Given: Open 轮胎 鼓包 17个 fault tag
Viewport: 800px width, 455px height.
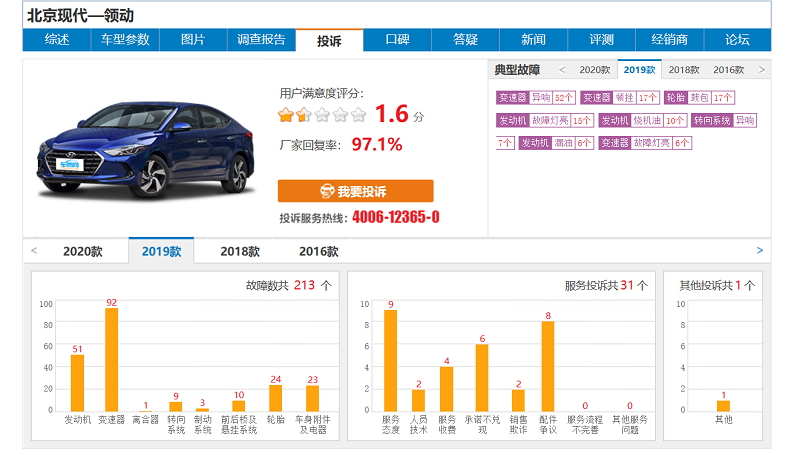Looking at the screenshot, I should [x=699, y=97].
